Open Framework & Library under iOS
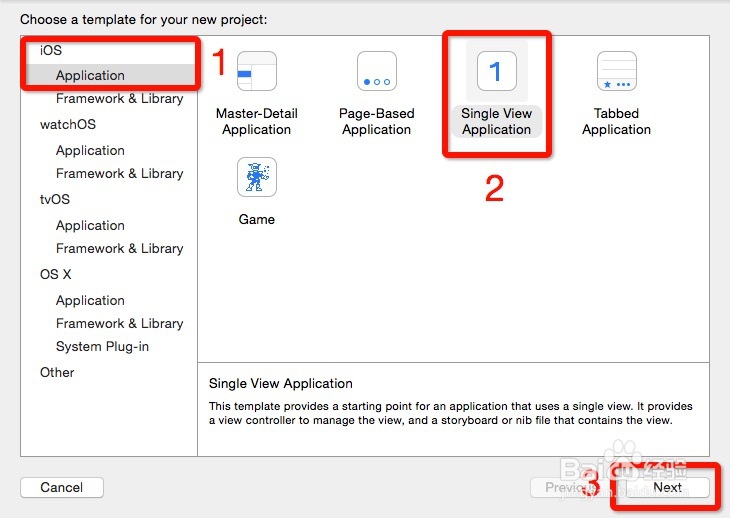Image resolution: width=730 pixels, height=518 pixels. (119, 99)
